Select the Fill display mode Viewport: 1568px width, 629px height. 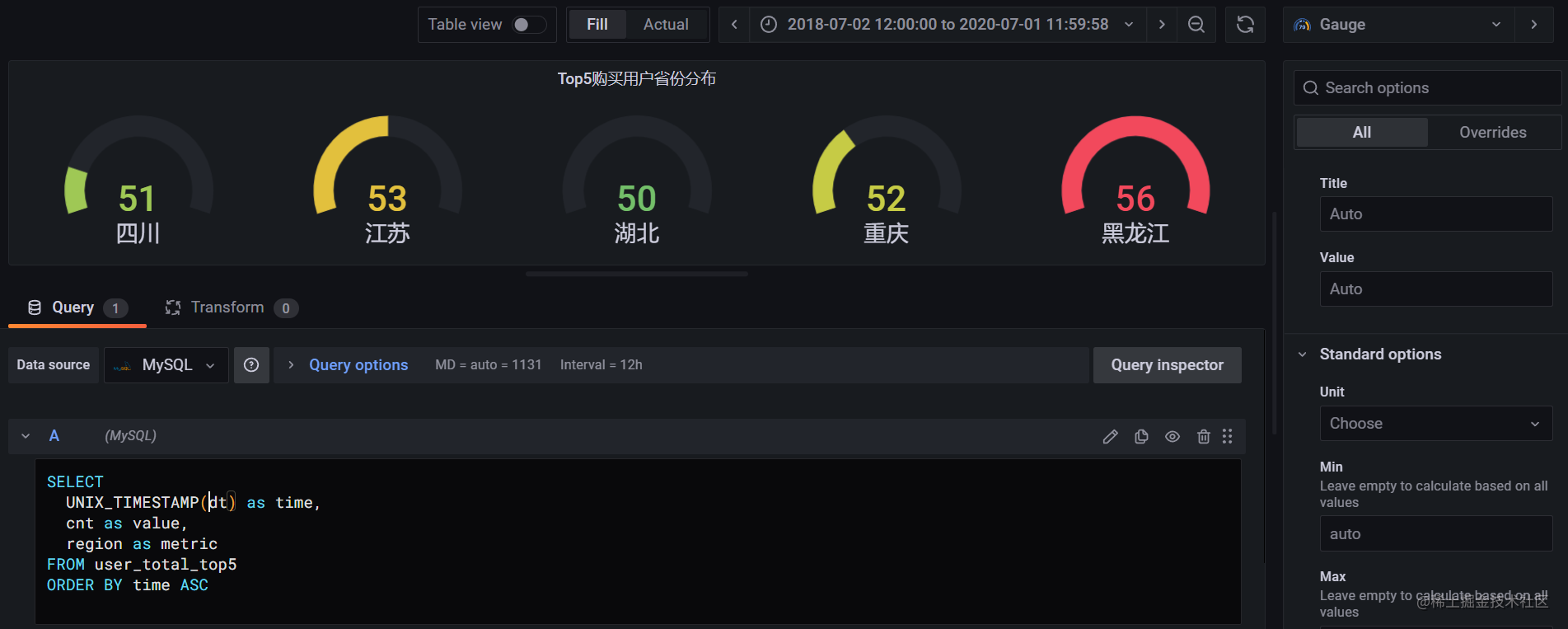(597, 25)
